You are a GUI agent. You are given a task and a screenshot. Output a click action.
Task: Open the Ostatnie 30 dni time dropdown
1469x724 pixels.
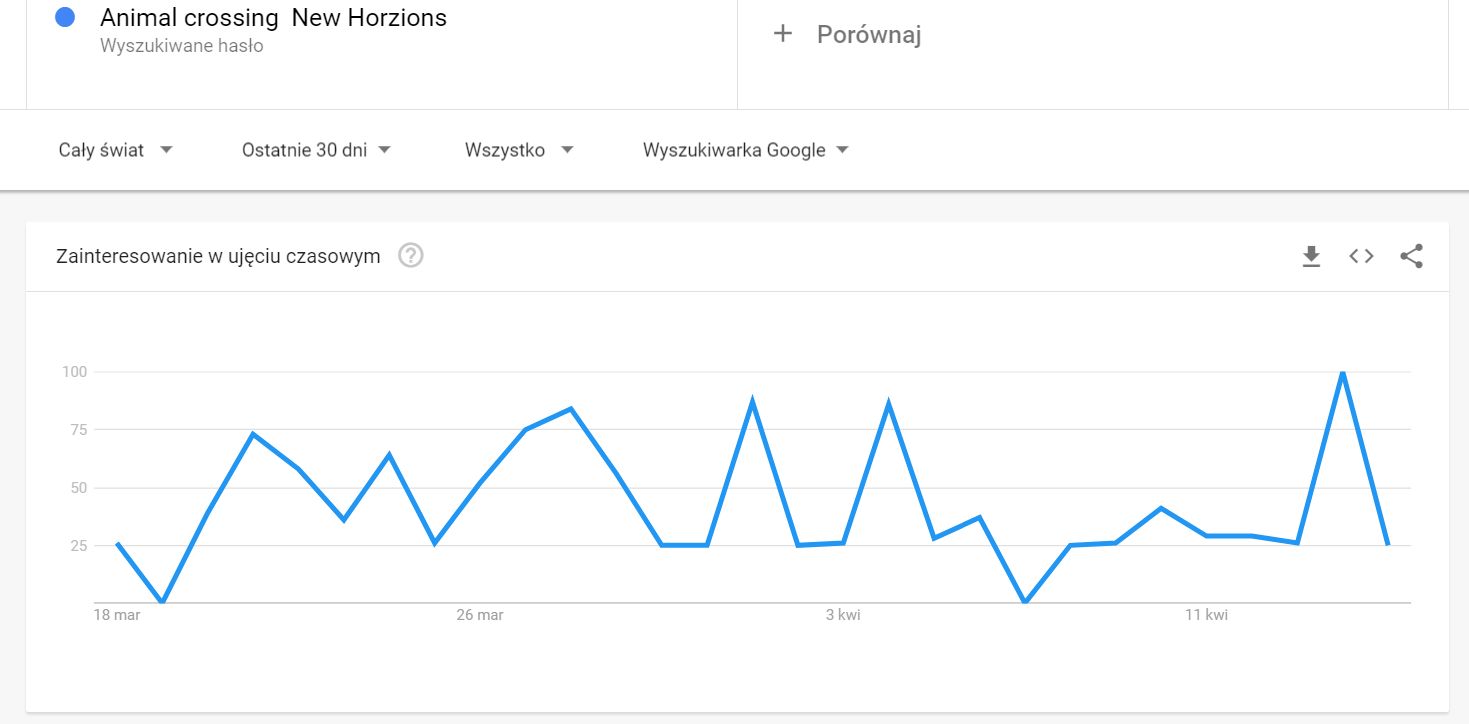316,150
